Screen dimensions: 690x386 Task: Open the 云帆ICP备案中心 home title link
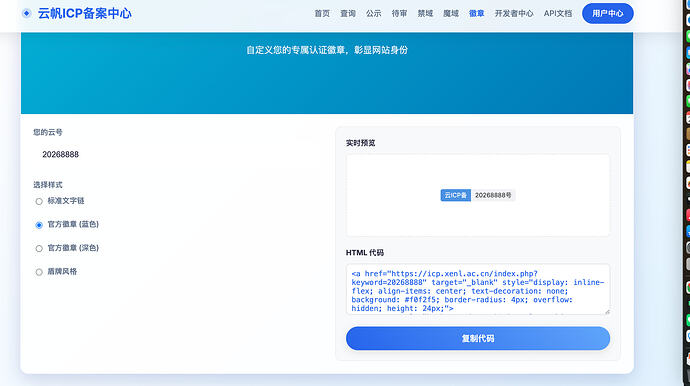click(x=84, y=13)
